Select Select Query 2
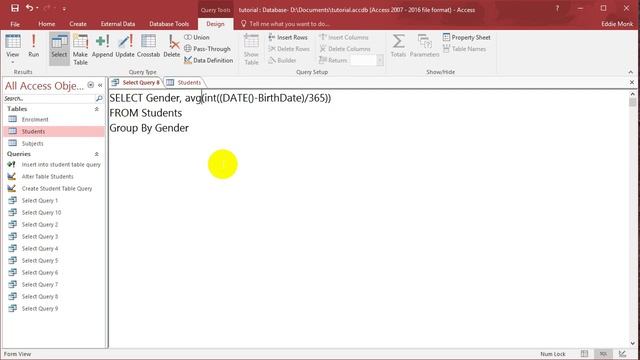 [x=53, y=224]
